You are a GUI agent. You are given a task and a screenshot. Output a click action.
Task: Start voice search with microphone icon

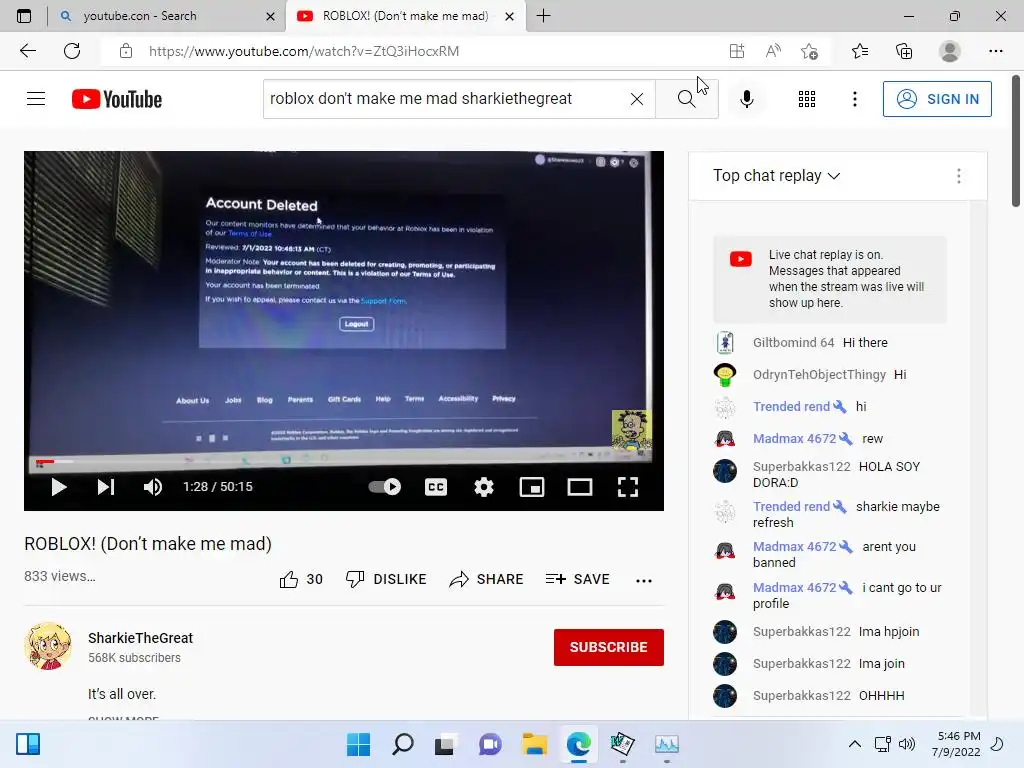click(x=747, y=99)
